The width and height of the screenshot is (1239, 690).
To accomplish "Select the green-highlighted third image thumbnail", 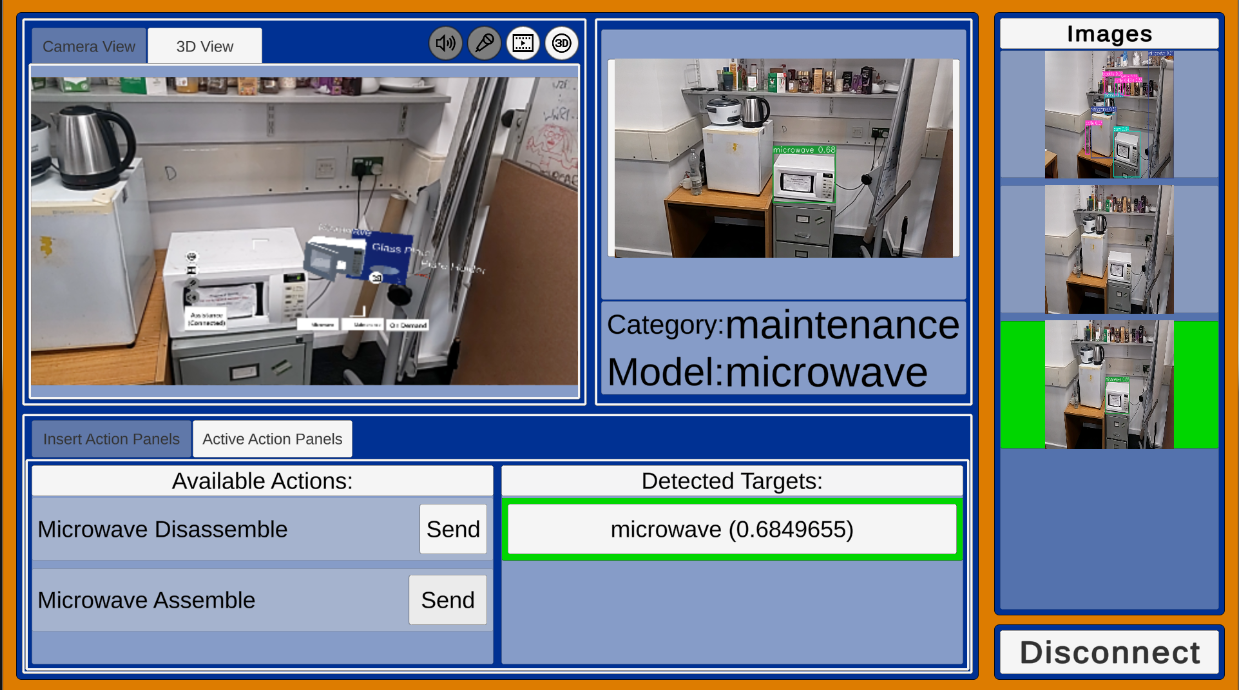I will (1109, 384).
